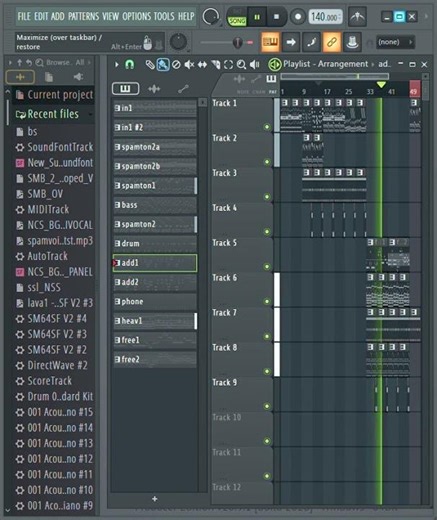Image resolution: width=437 pixels, height=520 pixels.
Task: Select the playlist Slip tool
Action: [x=202, y=64]
